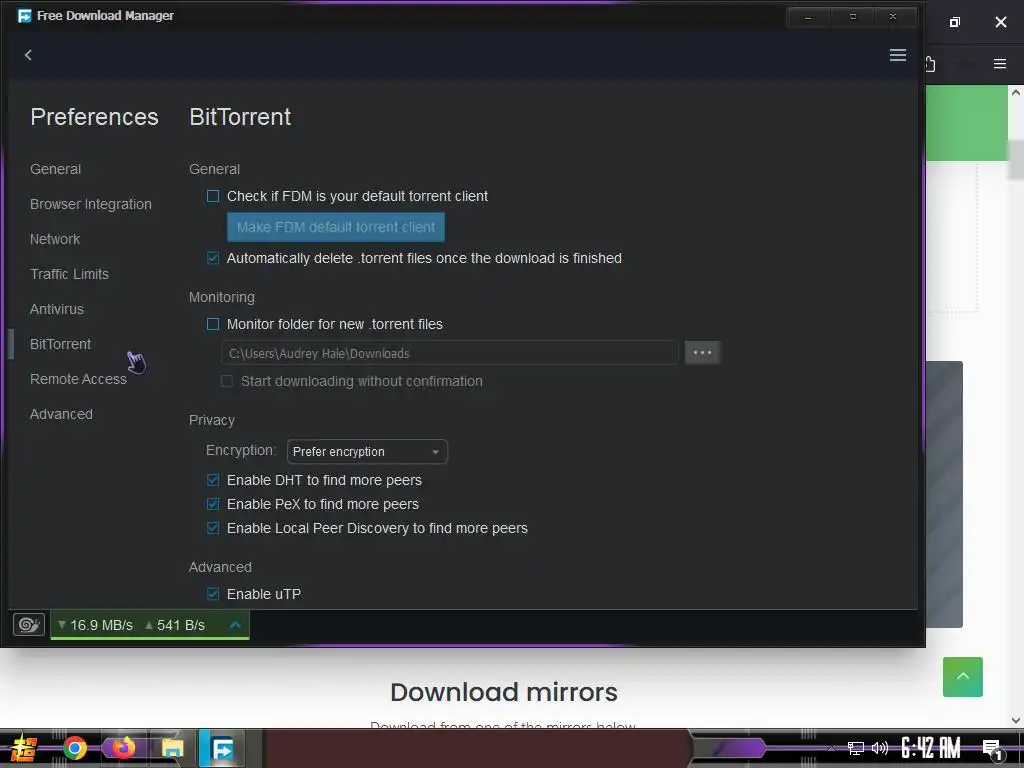Toggle snail mode icon in status bar
1024x768 pixels.
[29, 625]
